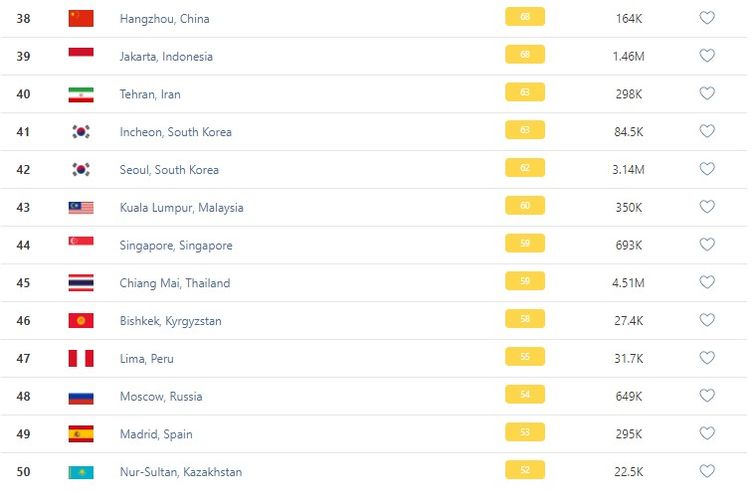The width and height of the screenshot is (754, 500).
Task: Click the Spain flag icon
Action: pyautogui.click(x=81, y=434)
